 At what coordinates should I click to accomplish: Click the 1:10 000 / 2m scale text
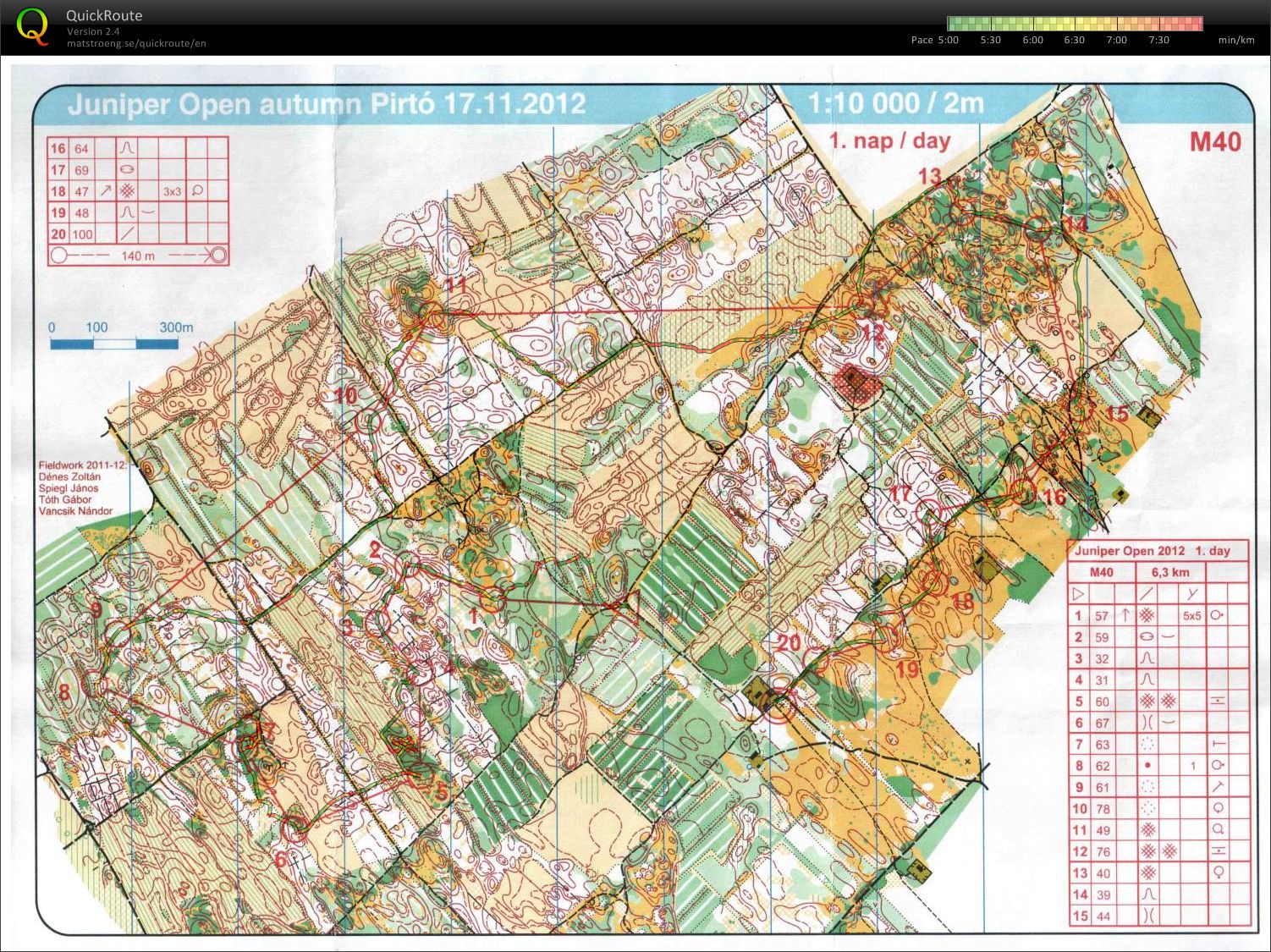(896, 103)
